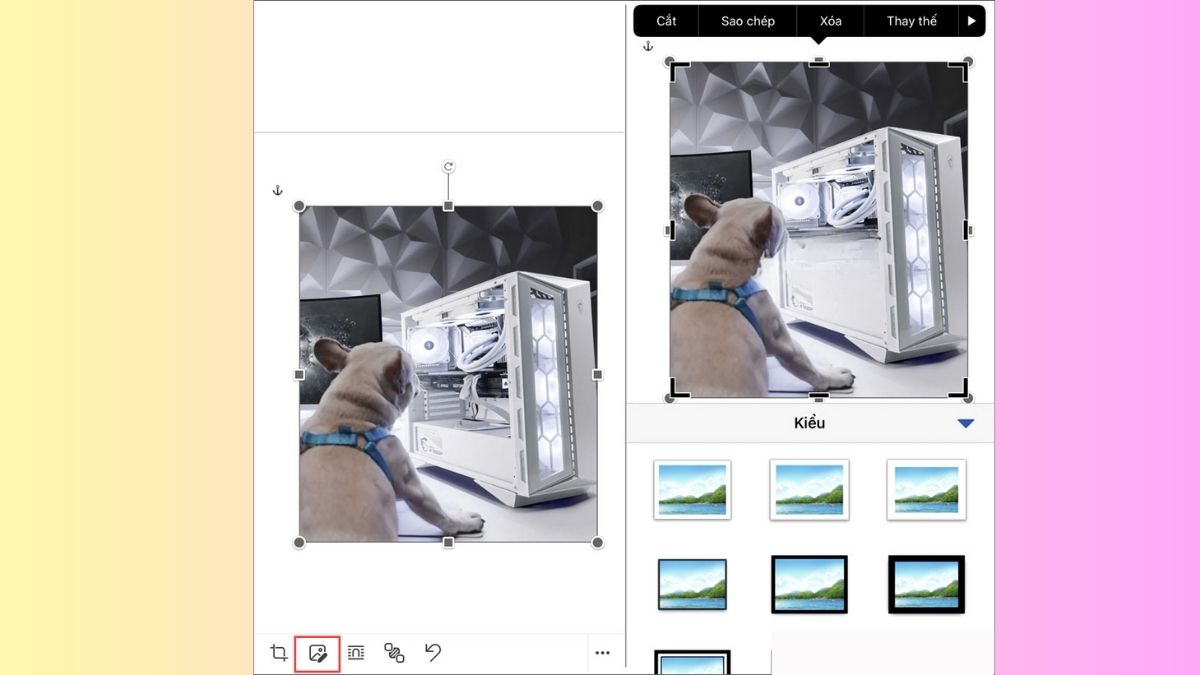Tap Thay thế to replace the picture
Screen dimensions: 1200x675
[x=911, y=21]
